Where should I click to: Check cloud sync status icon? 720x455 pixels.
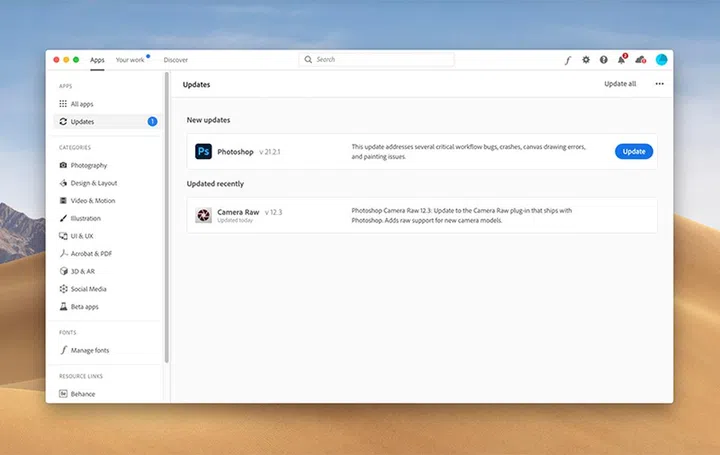tap(640, 60)
